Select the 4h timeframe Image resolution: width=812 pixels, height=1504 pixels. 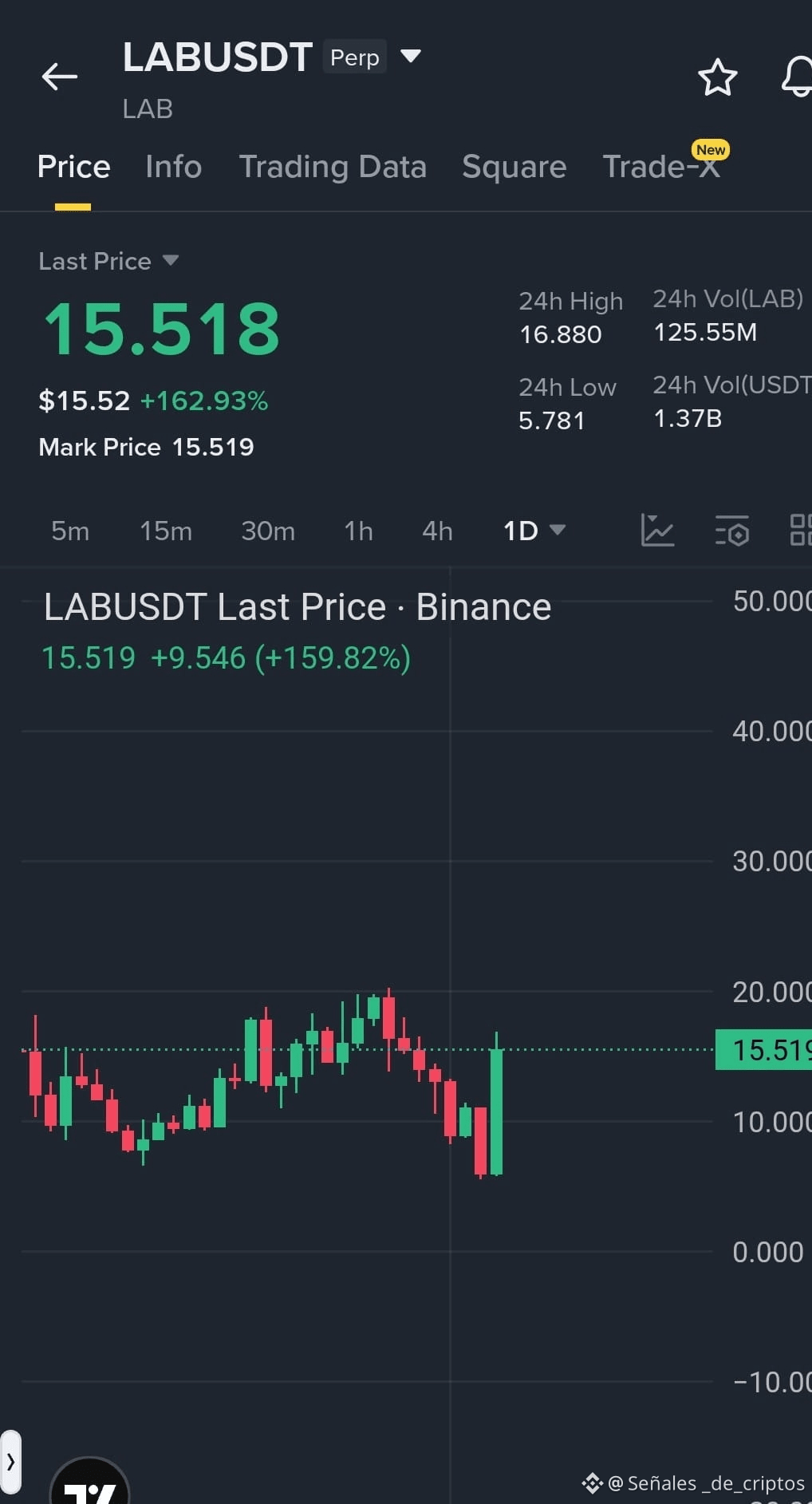tap(437, 531)
